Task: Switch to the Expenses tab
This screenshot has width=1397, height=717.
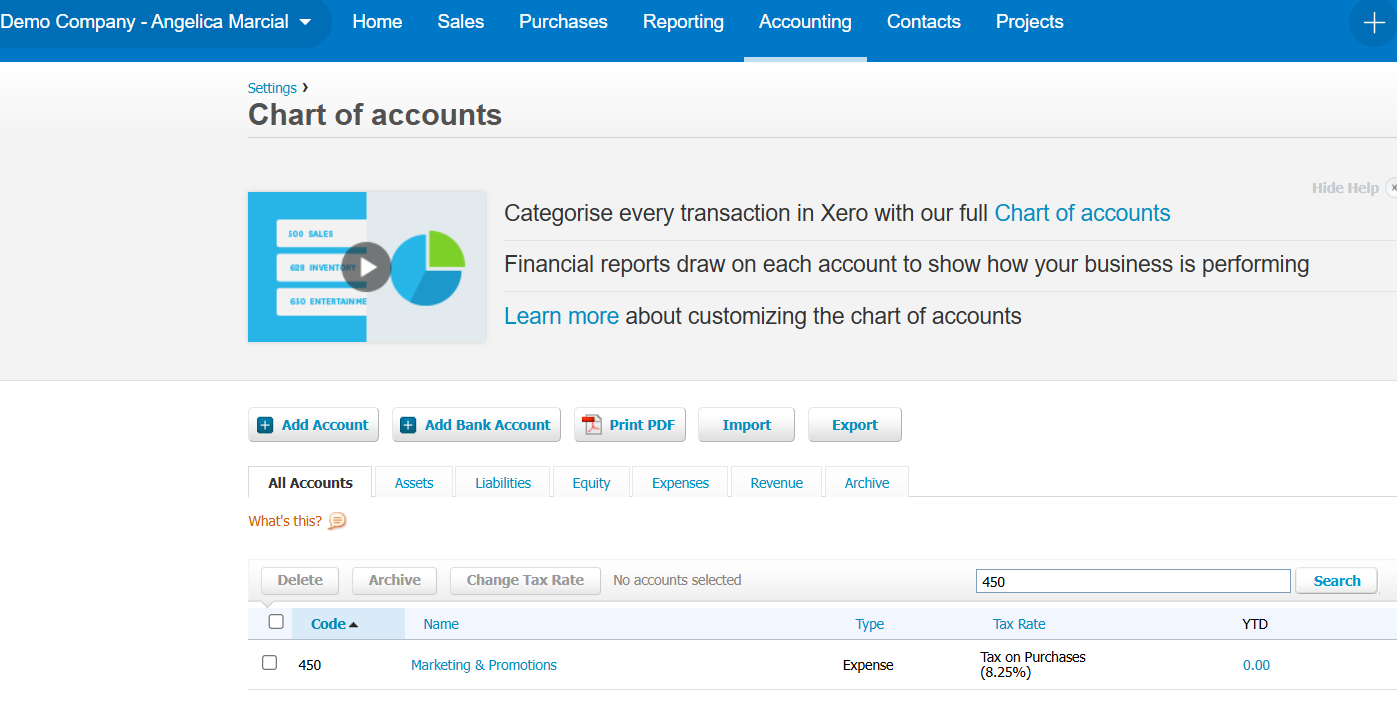Action: (680, 482)
